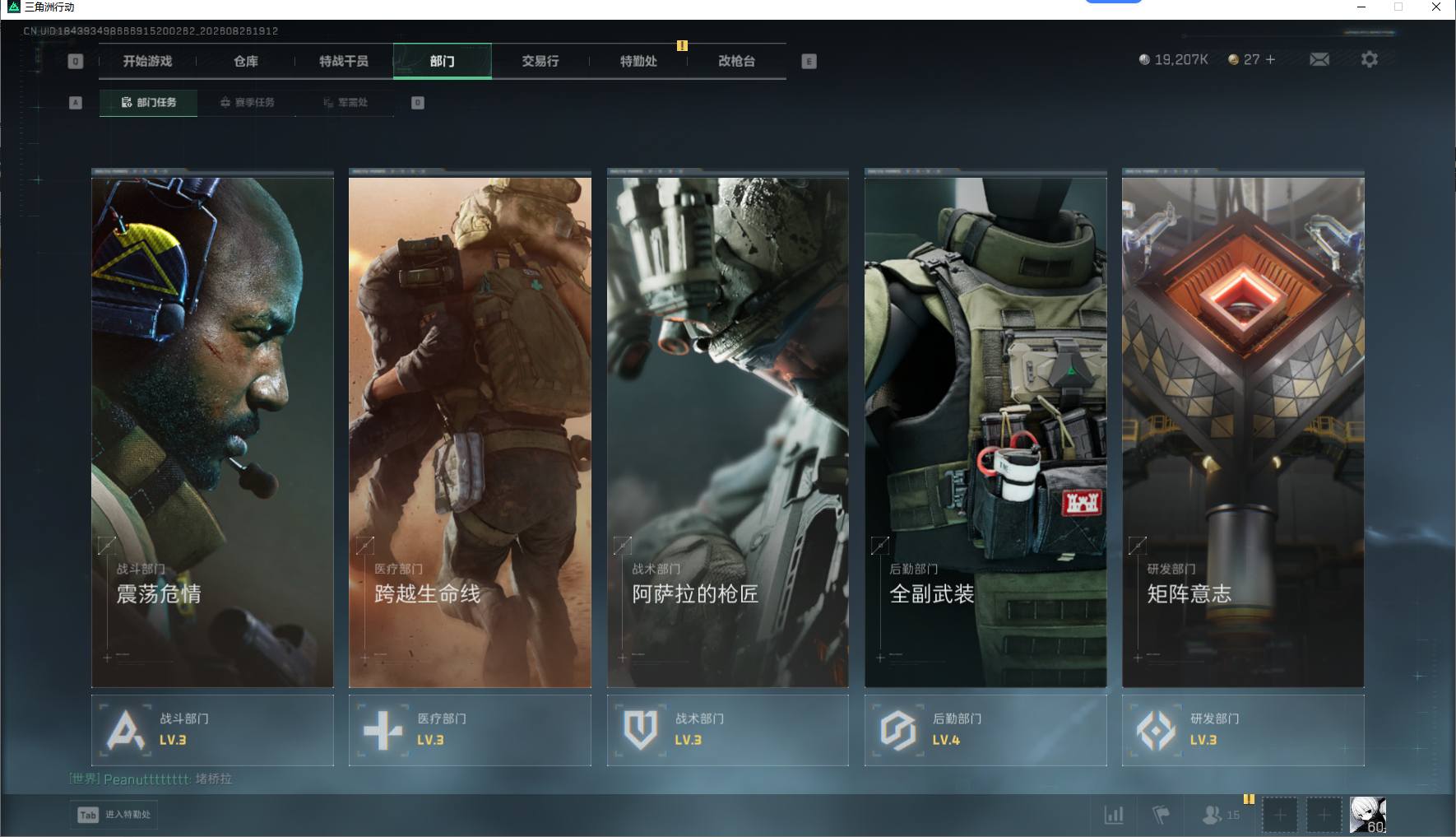1456x837 pixels.
Task: Click the tactical department shield emblem
Action: point(641,730)
